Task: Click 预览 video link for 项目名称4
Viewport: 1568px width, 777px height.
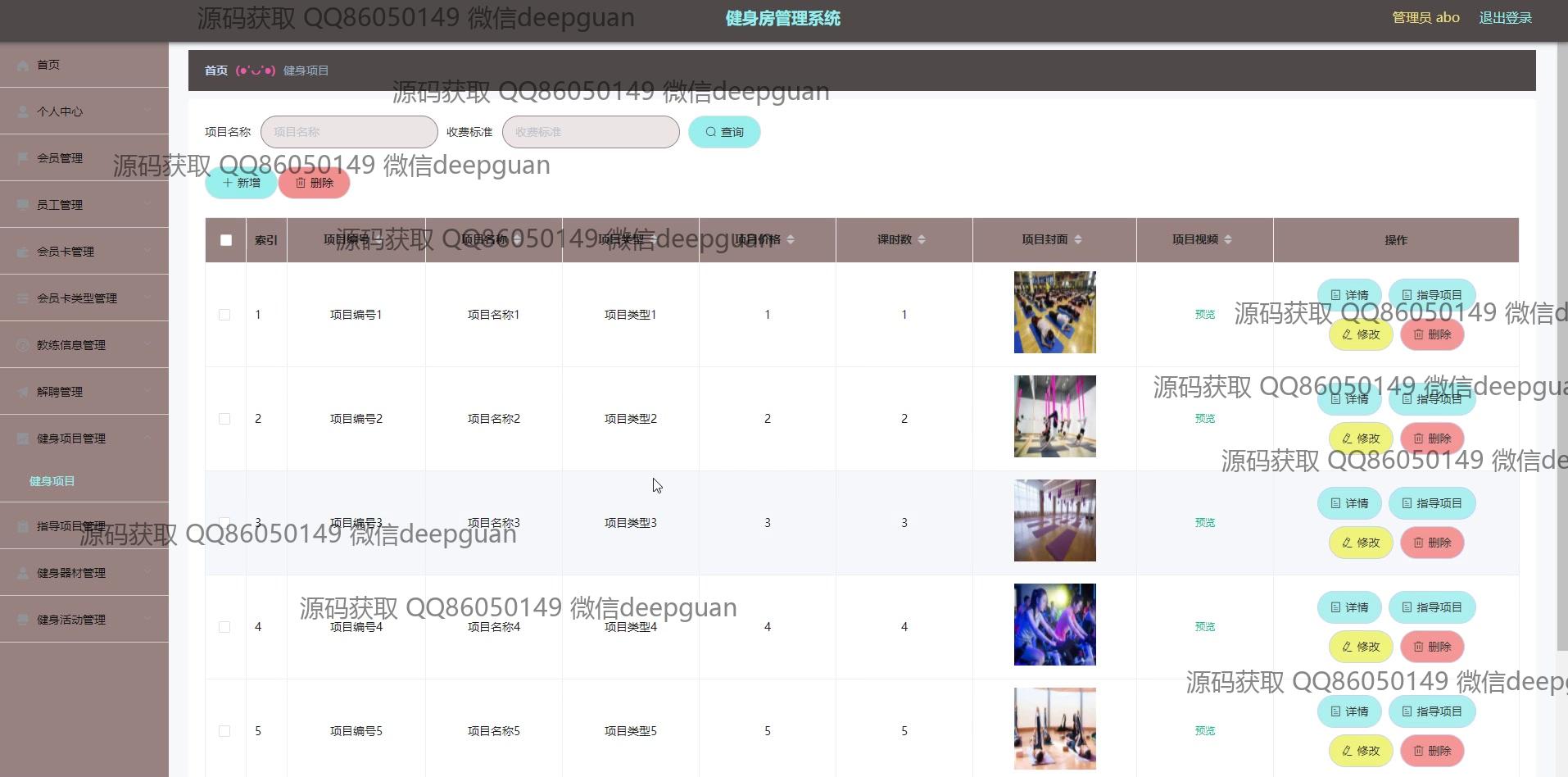Action: (x=1205, y=627)
